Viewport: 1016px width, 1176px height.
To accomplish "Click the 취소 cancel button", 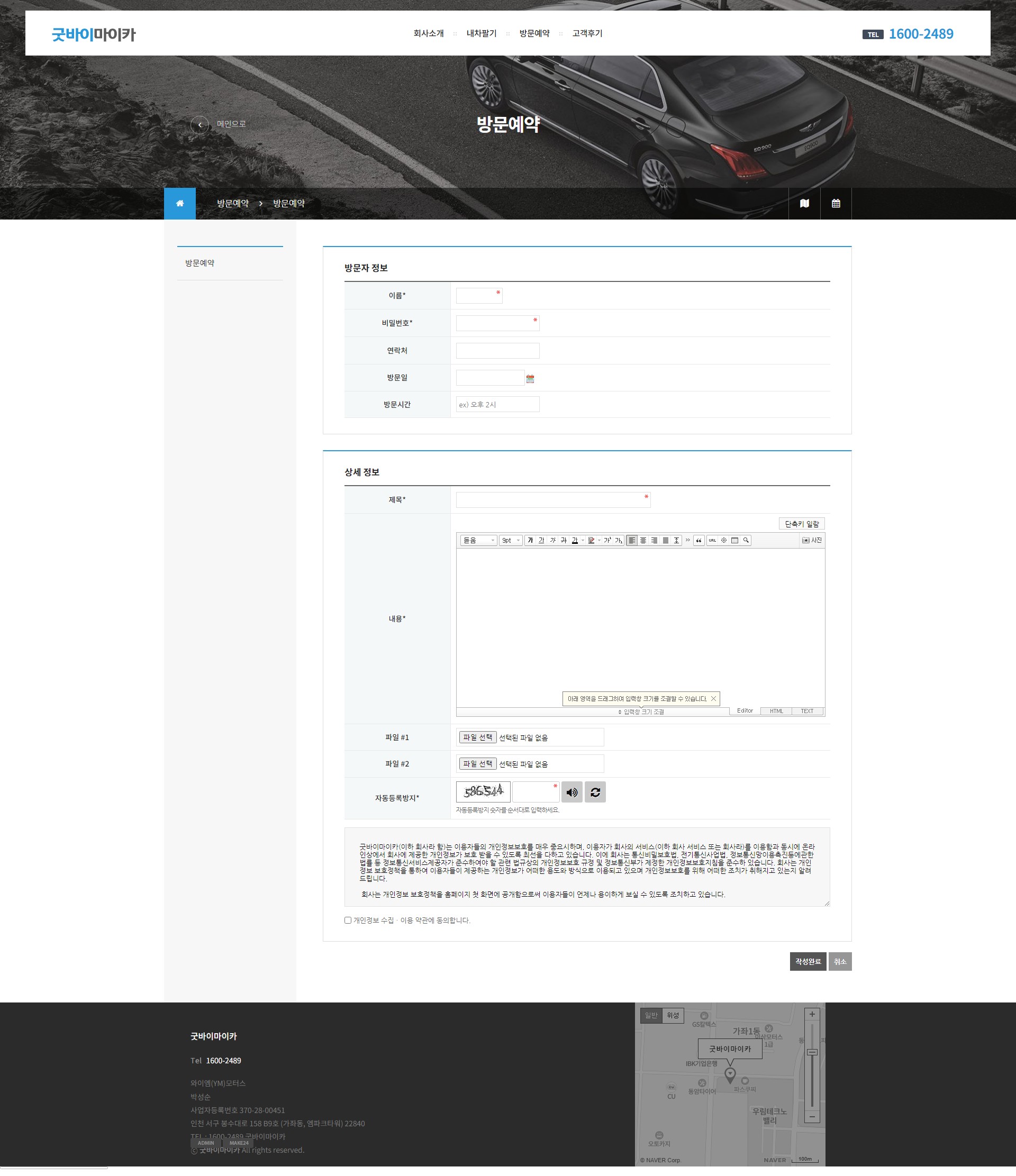I will (x=840, y=961).
